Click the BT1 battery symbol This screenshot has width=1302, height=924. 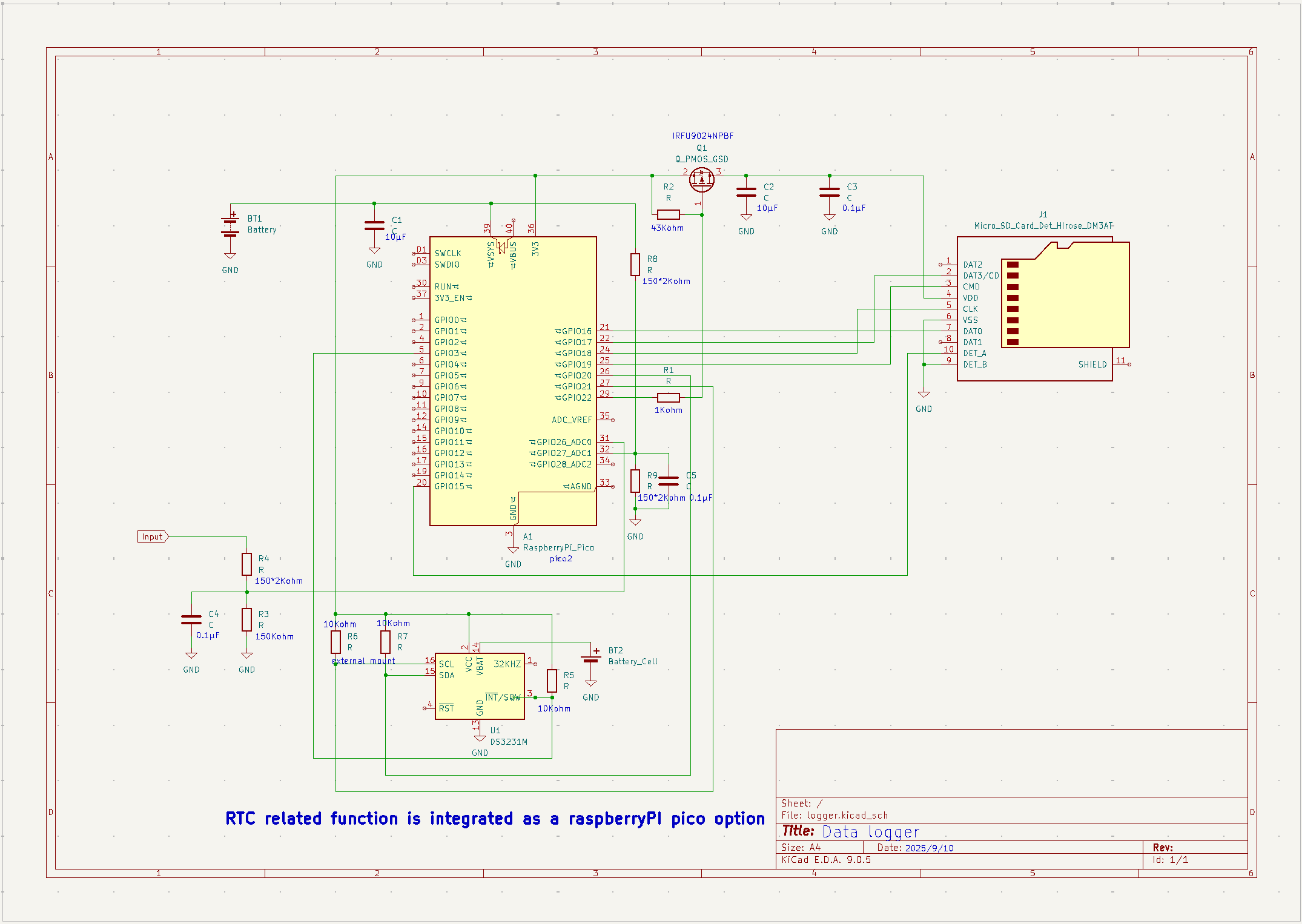(x=230, y=226)
